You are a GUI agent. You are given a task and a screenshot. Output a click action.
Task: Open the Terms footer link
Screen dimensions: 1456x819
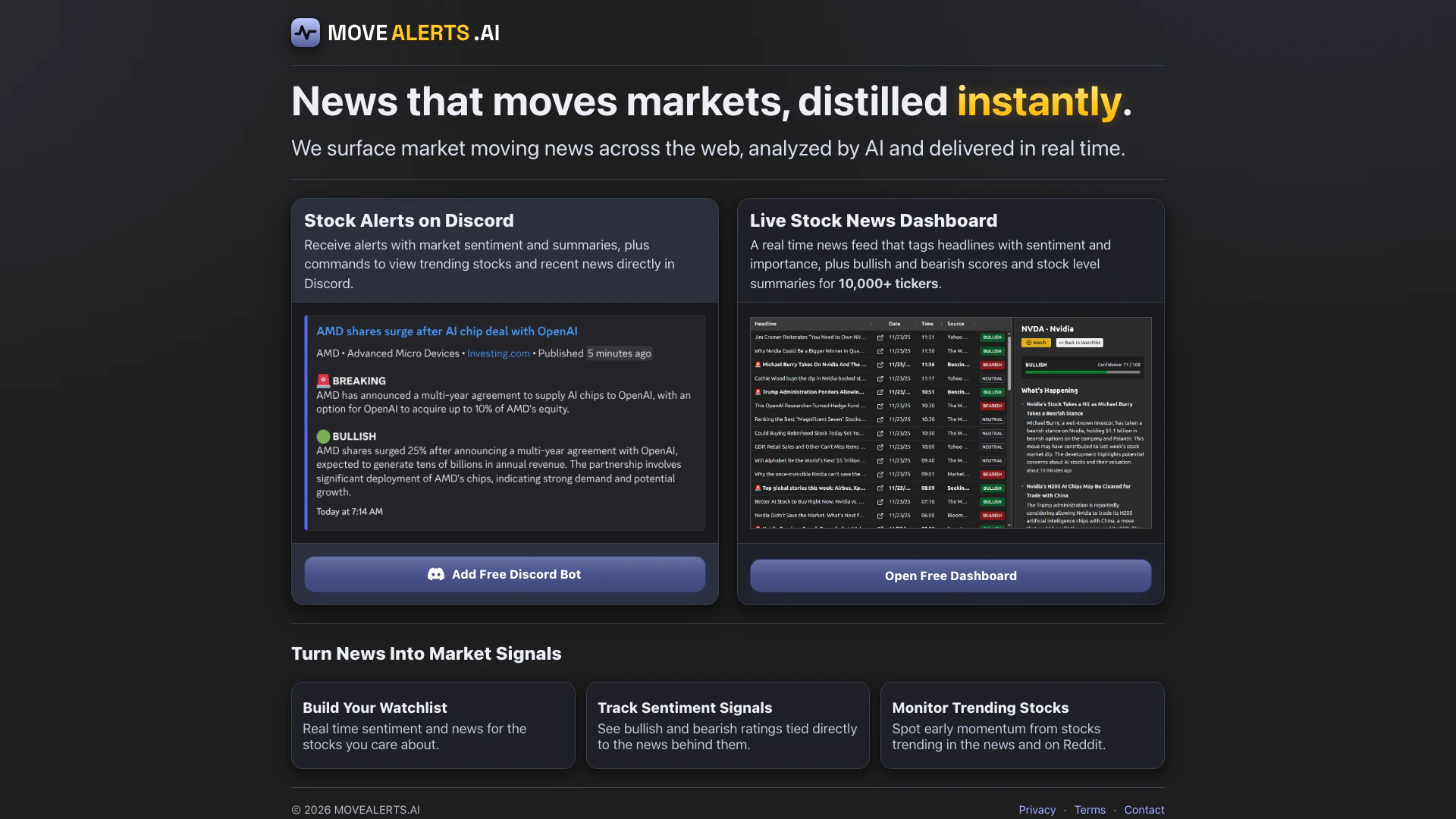click(1090, 810)
